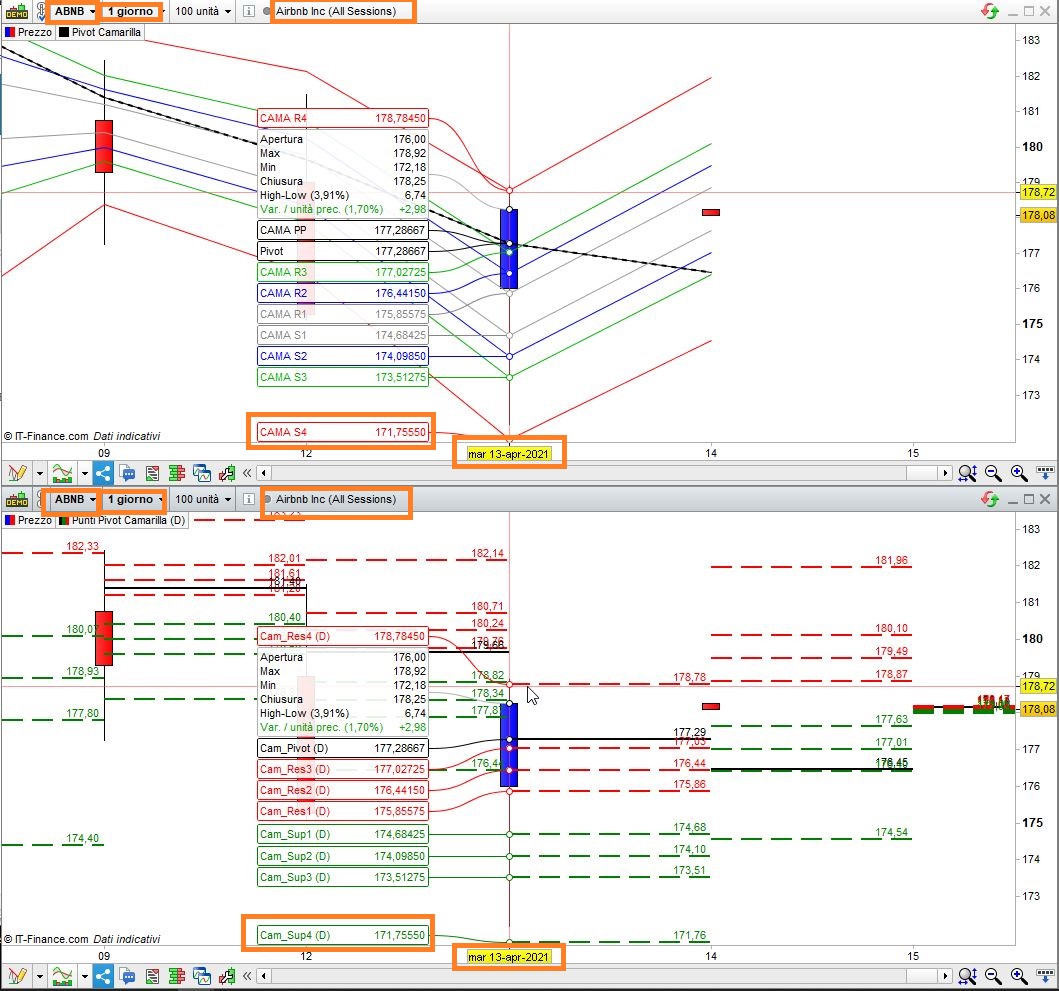This screenshot has width=1059, height=991.
Task: Click bottom chart scrollbar right arrow
Action: pos(945,975)
